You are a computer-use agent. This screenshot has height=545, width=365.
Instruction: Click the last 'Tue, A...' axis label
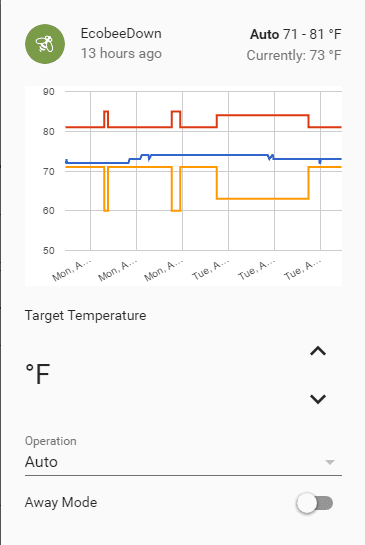302,269
